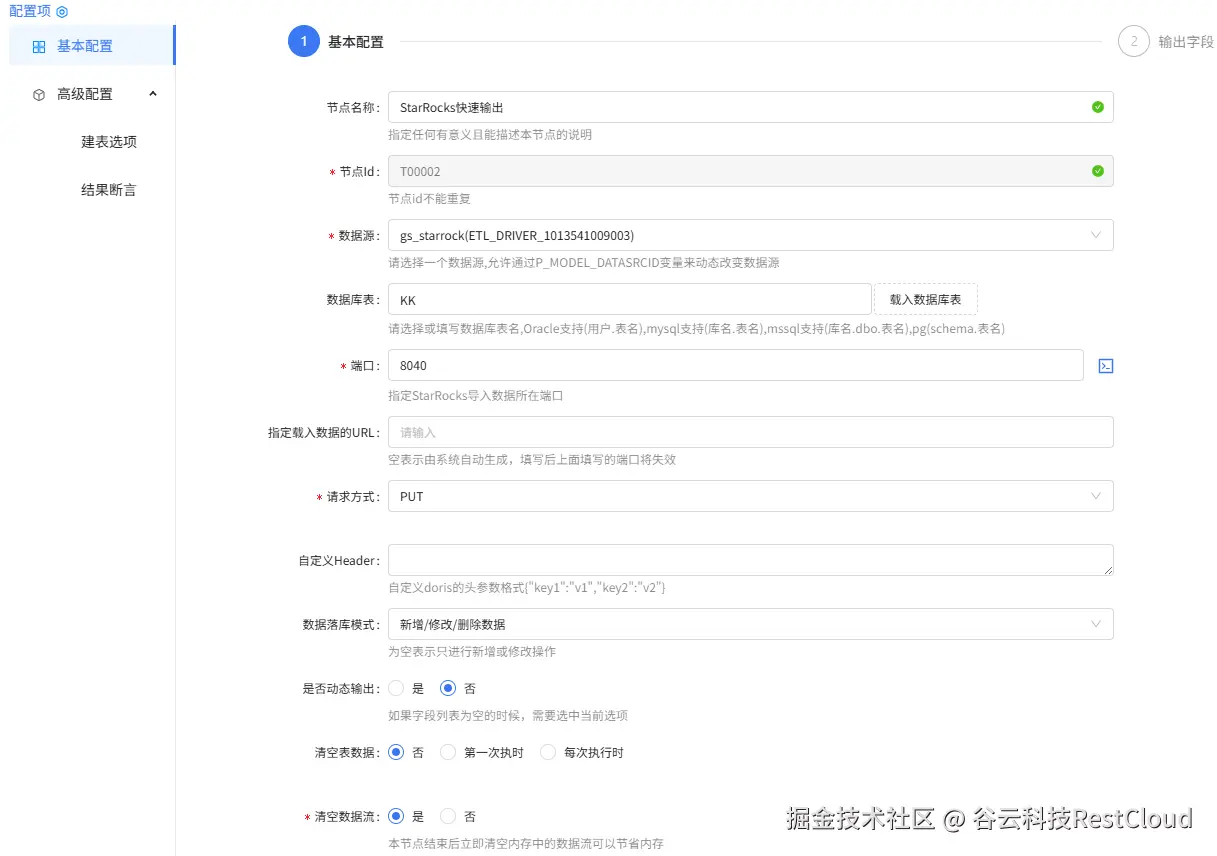Open the 请求方式 PUT dropdown
Viewport: 1217px width, 856px height.
tap(750, 496)
